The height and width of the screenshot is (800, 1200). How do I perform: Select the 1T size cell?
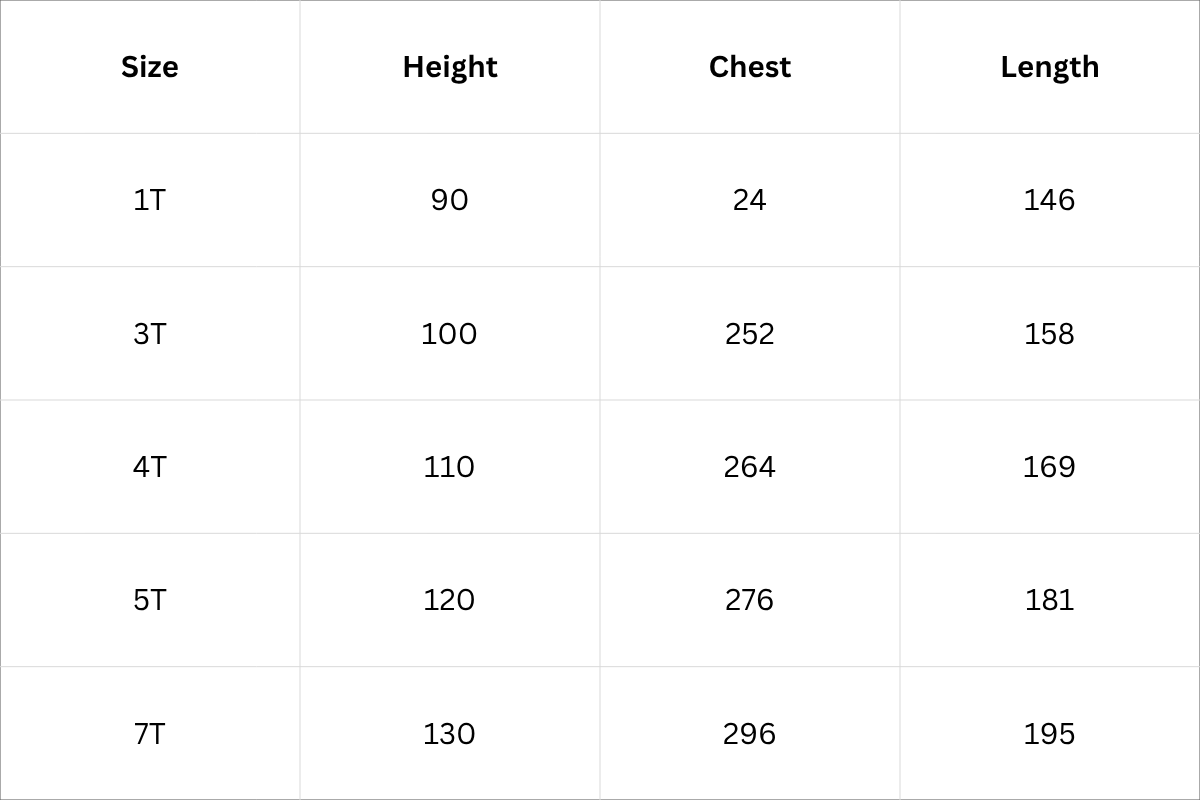click(x=150, y=200)
